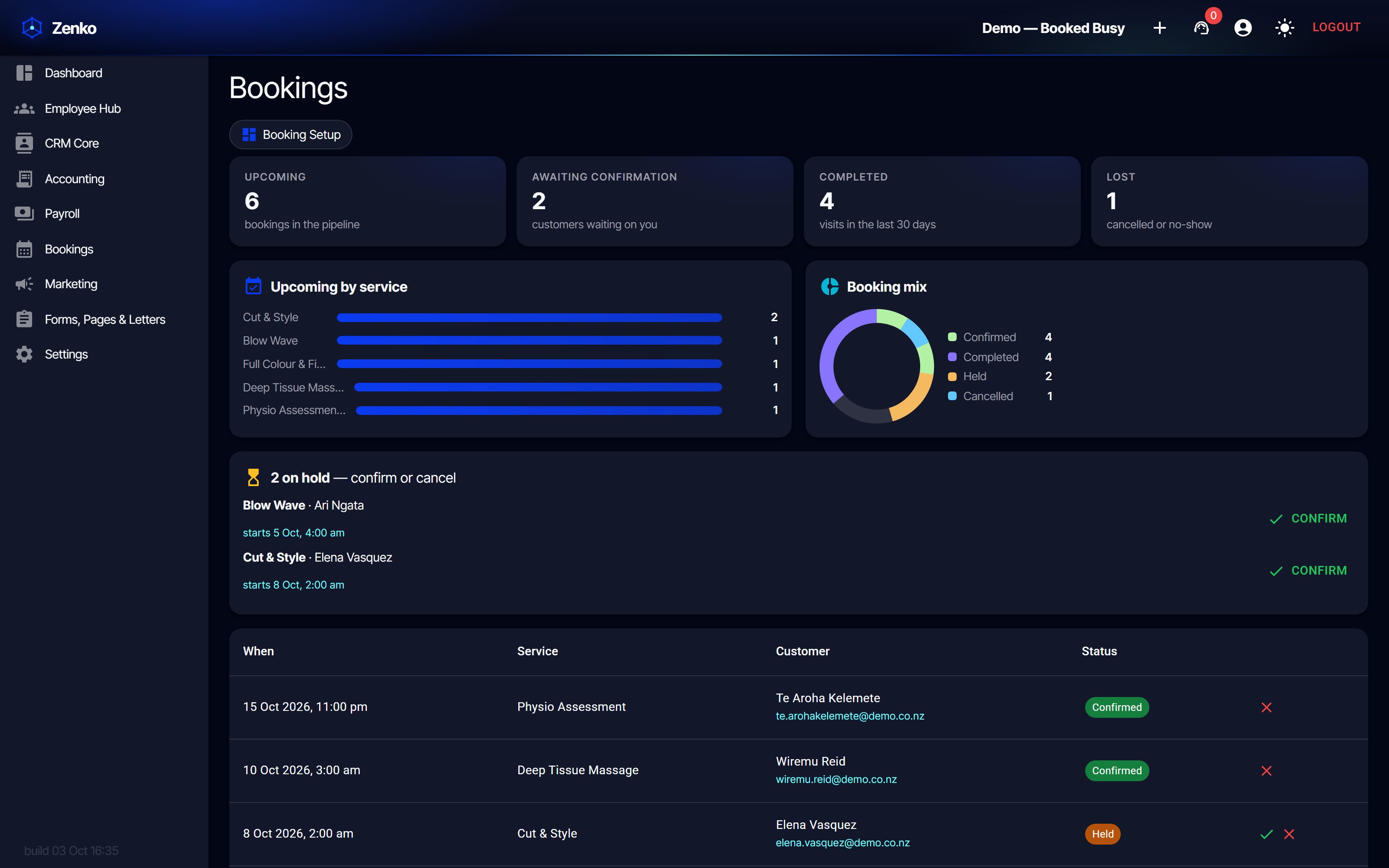
Task: Click the Lost cancelled stat card
Action: coord(1229,201)
